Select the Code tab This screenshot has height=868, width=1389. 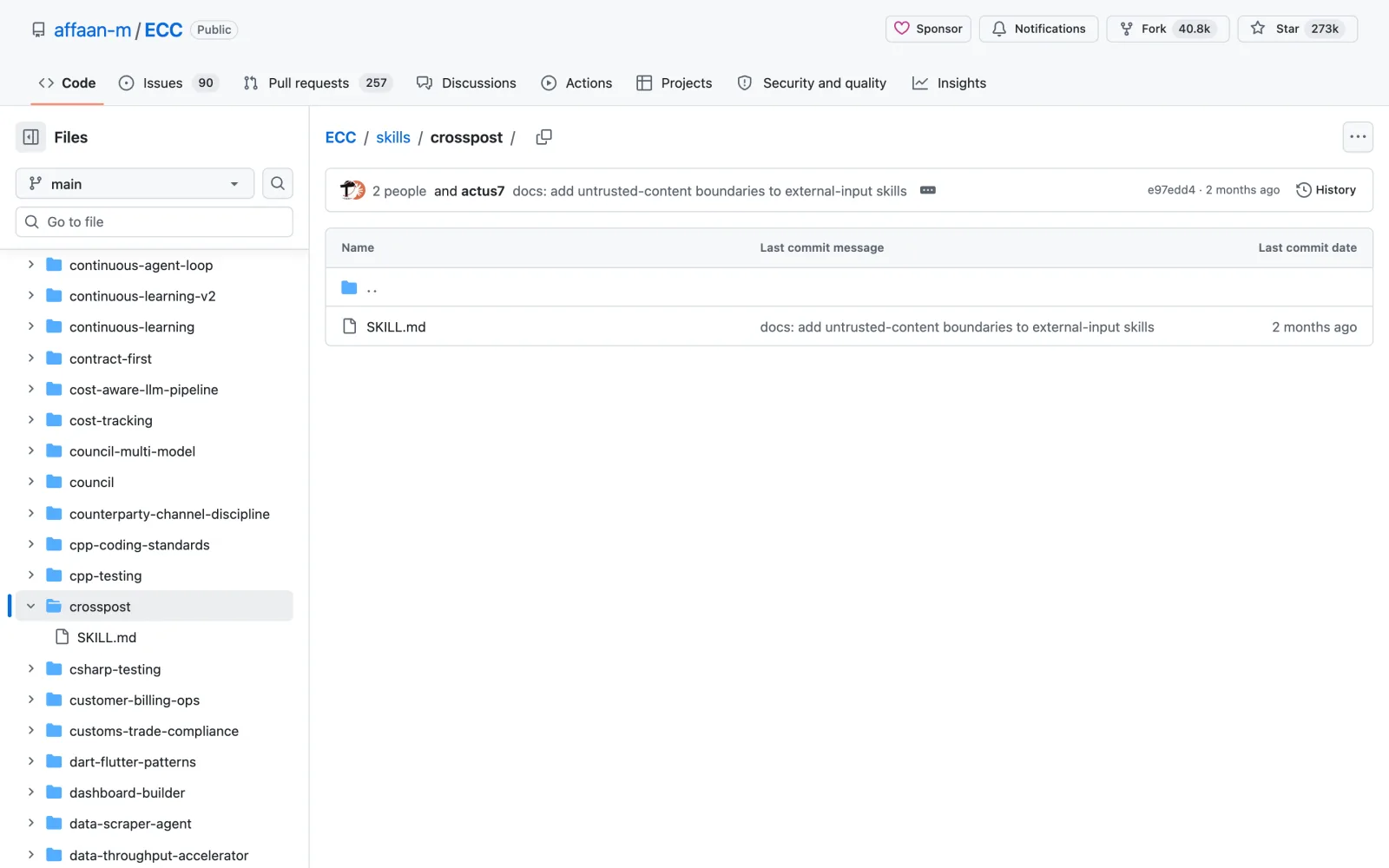pyautogui.click(x=67, y=83)
